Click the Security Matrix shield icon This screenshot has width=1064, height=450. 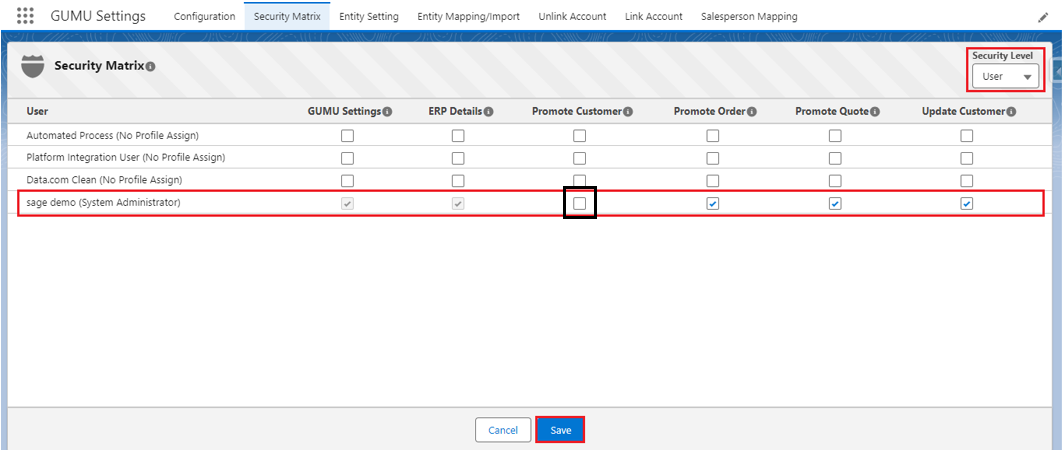pos(33,65)
